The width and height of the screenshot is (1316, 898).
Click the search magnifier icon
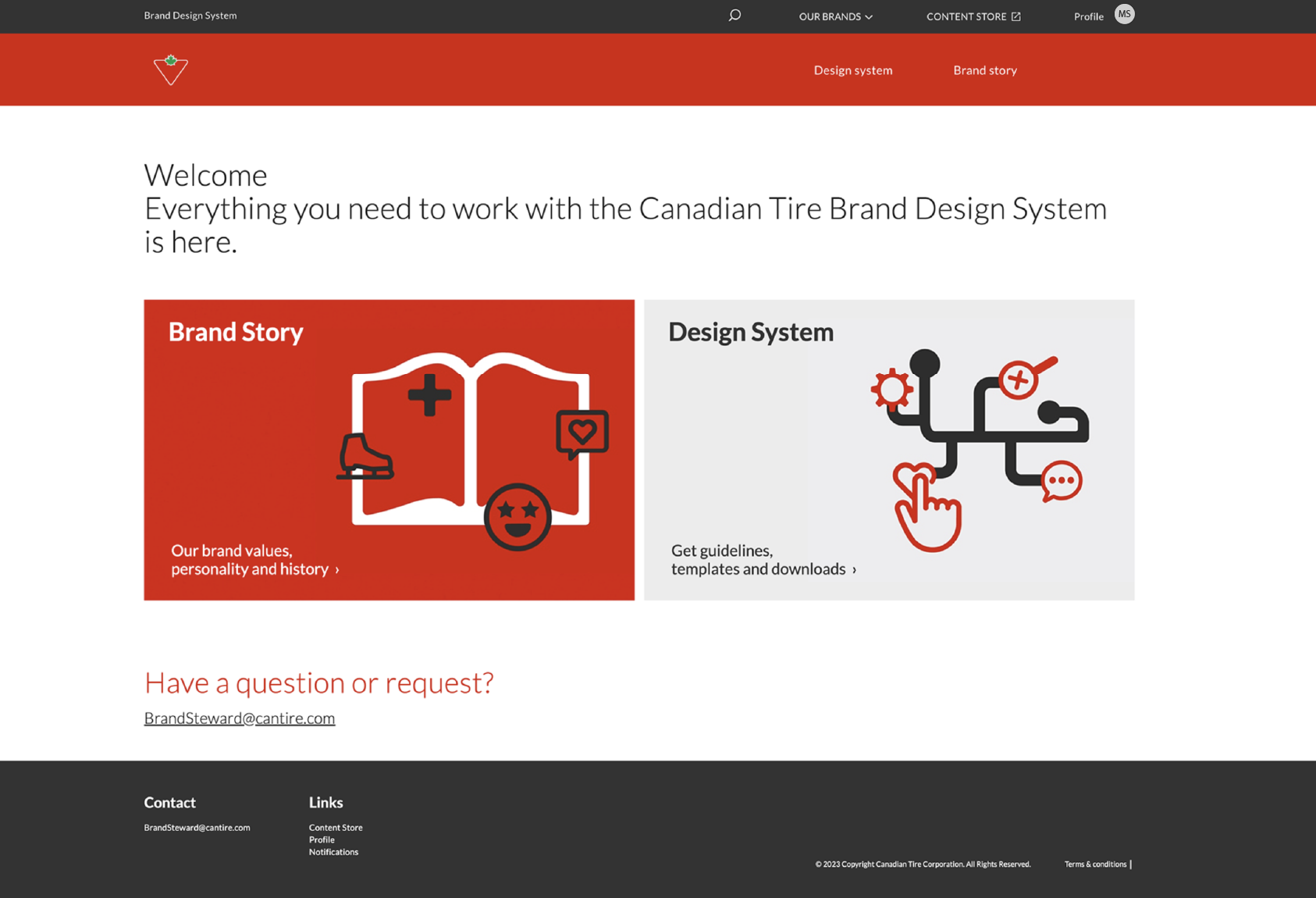[x=734, y=16]
